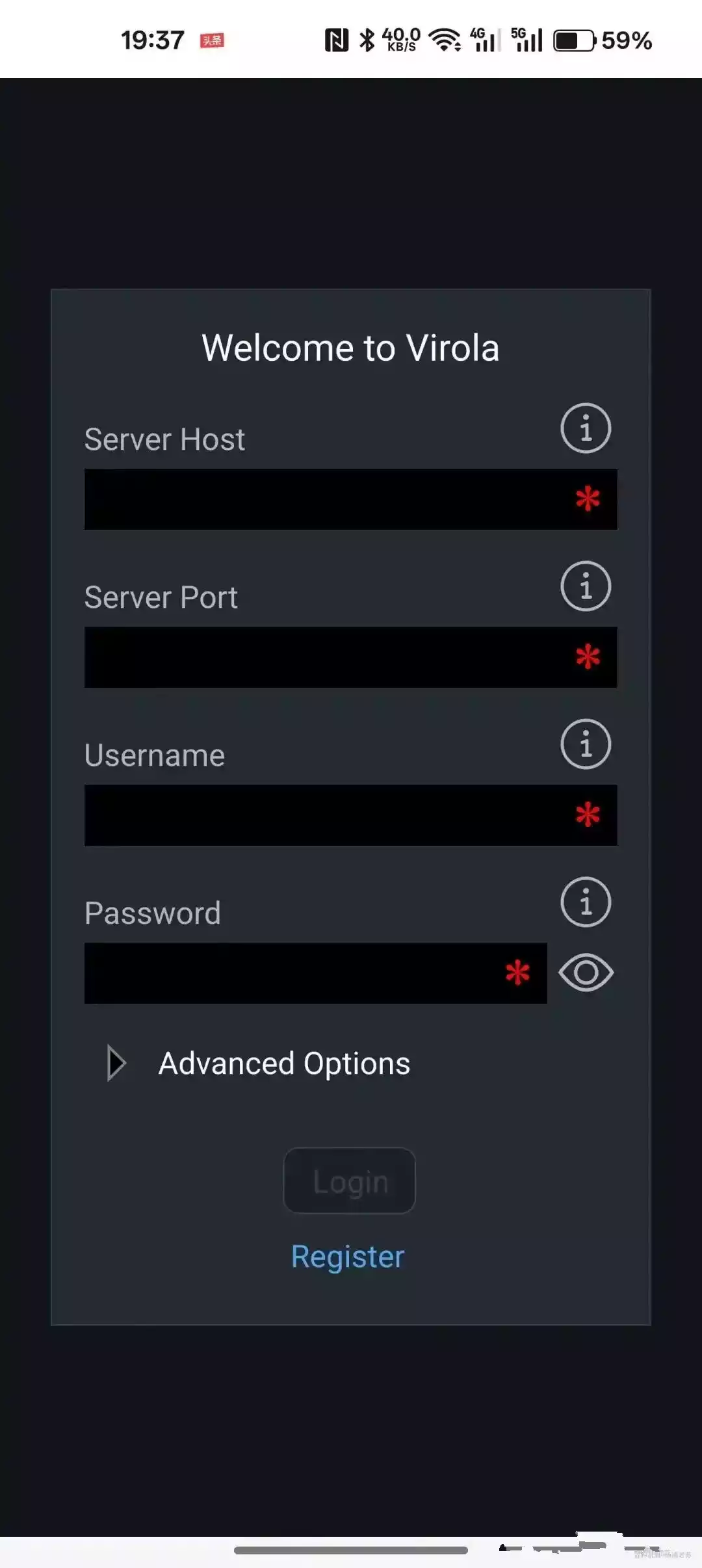Image resolution: width=702 pixels, height=1568 pixels.
Task: Click the Username info icon
Action: [x=586, y=744]
